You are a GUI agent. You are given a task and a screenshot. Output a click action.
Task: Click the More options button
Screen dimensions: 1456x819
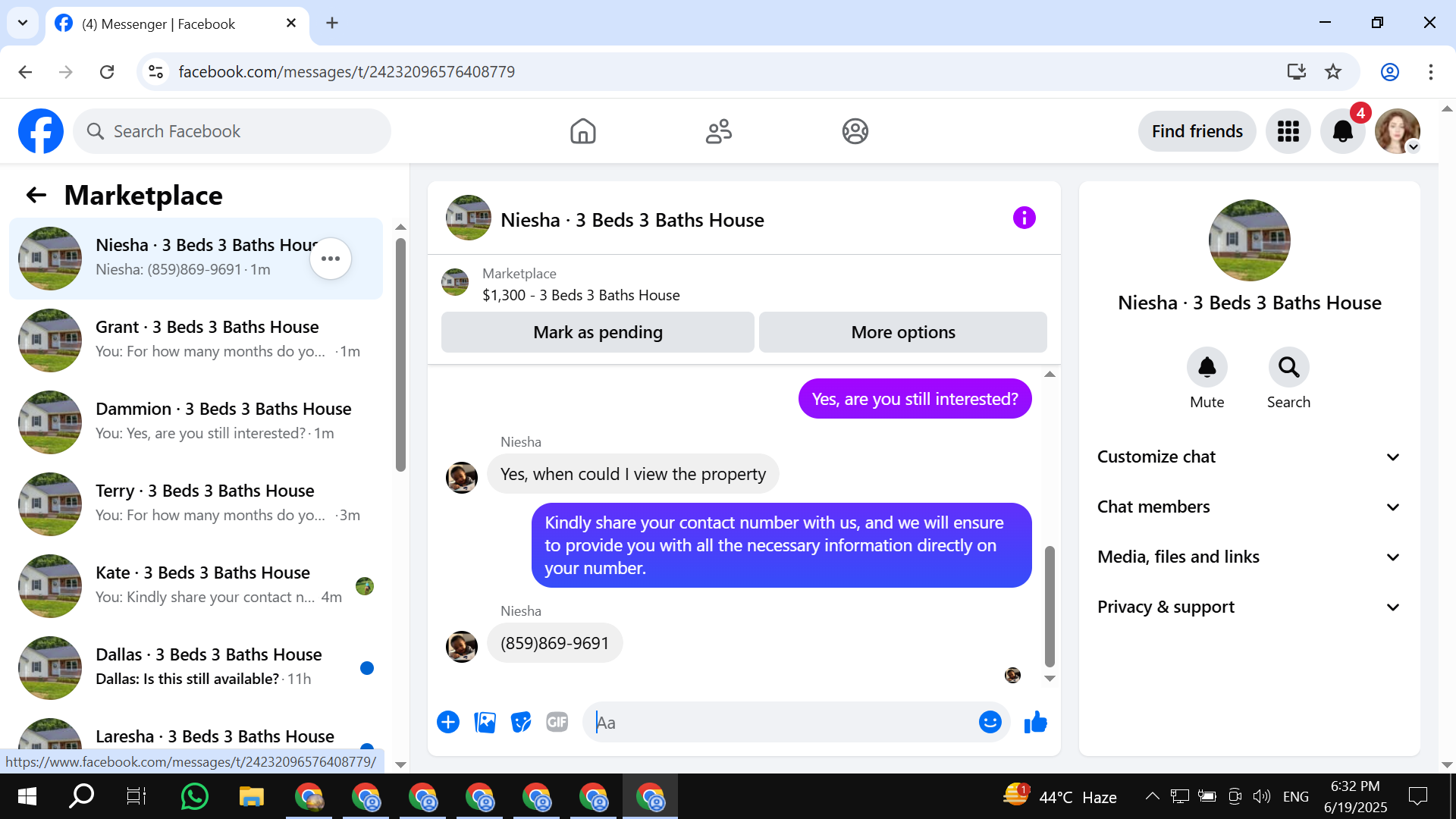click(902, 332)
